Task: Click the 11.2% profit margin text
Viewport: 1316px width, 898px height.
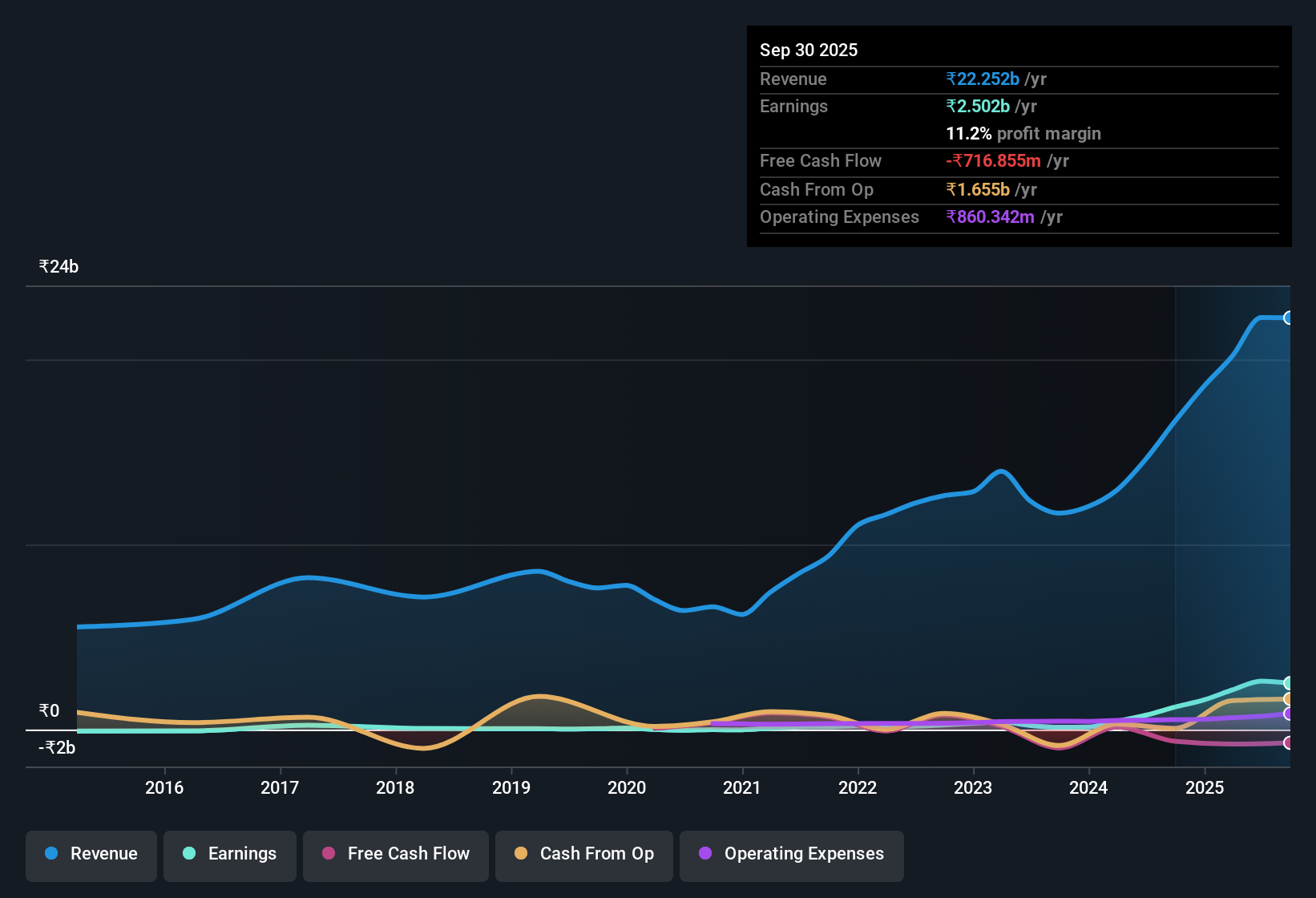Action: pos(1023,133)
